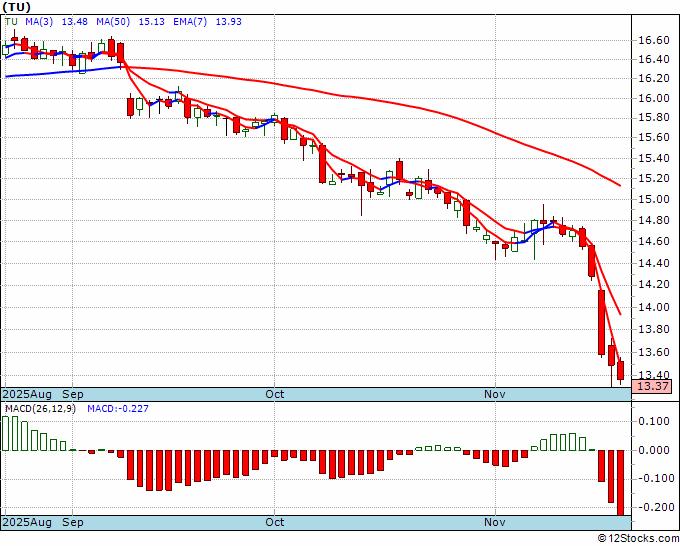The width and height of the screenshot is (680, 546).
Task: Open the 12Stocks.com copyright link
Action: click(638, 539)
